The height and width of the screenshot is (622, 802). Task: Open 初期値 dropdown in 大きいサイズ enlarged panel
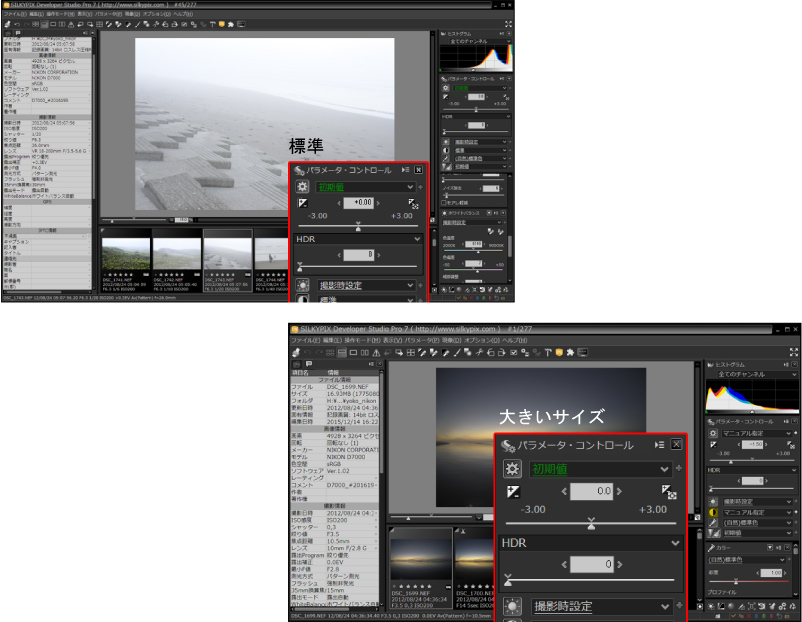[x=599, y=469]
